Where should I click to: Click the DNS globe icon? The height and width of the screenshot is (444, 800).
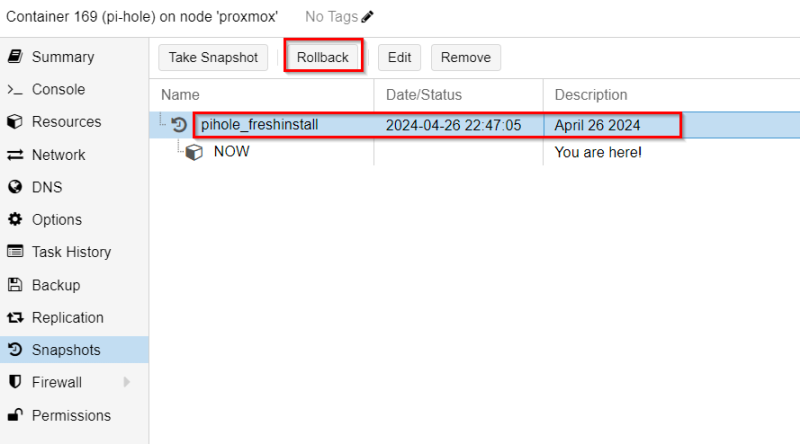[x=15, y=187]
